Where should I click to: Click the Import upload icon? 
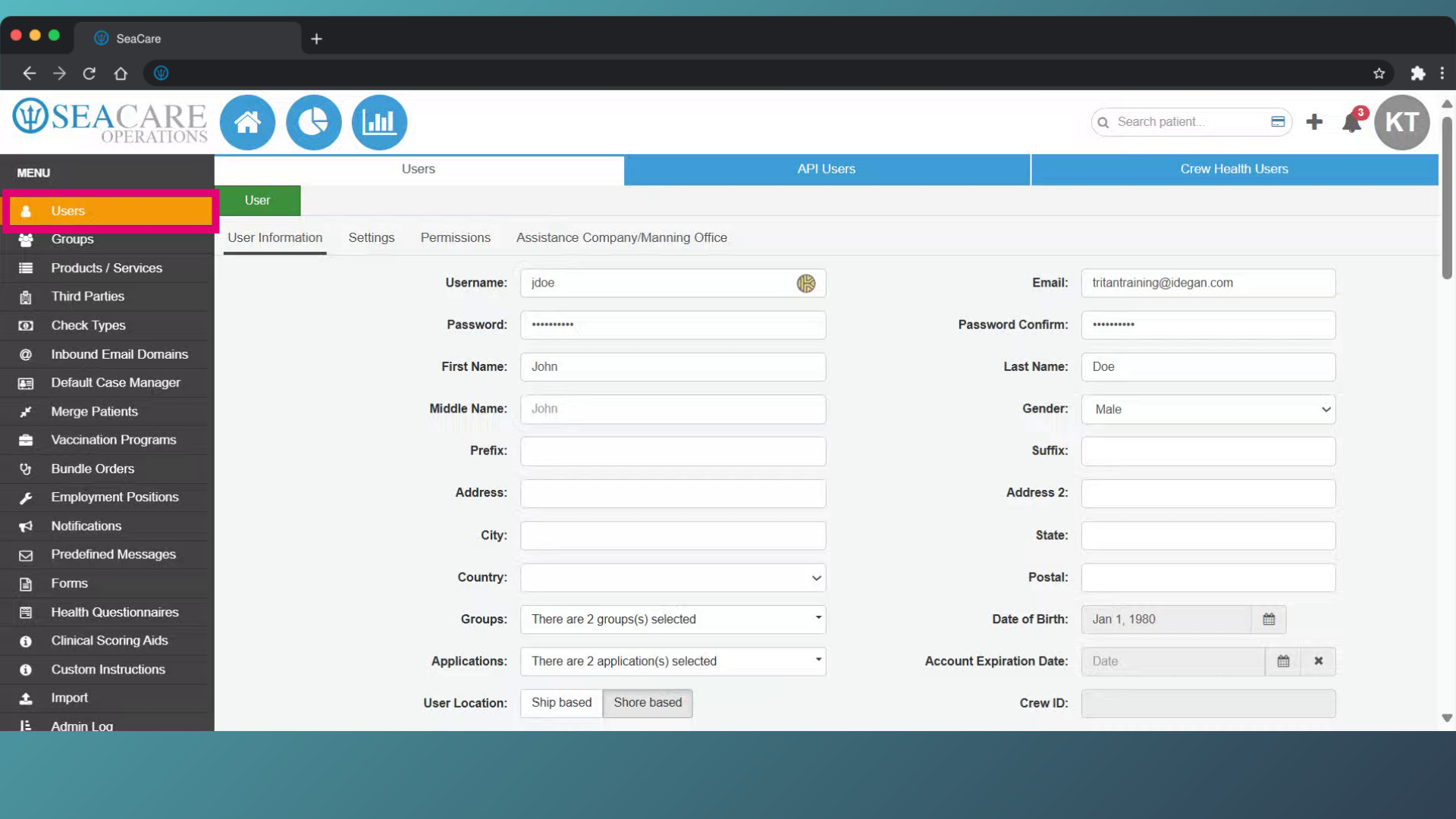pos(26,698)
